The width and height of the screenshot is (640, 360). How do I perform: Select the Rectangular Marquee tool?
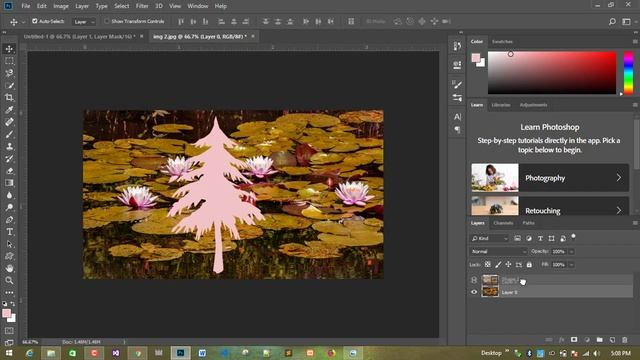pyautogui.click(x=9, y=61)
